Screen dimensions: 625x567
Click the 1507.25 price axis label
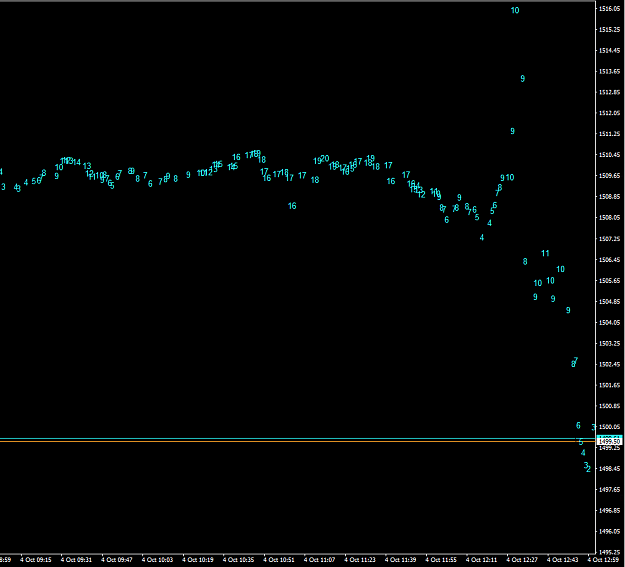[x=609, y=238]
